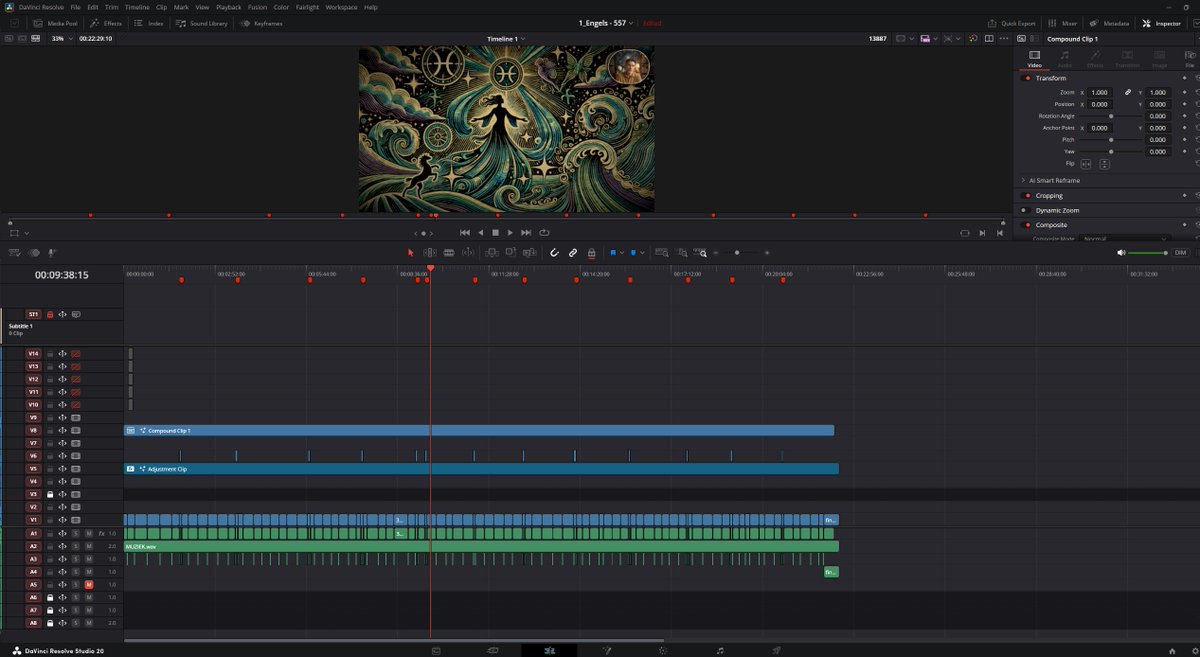The height and width of the screenshot is (657, 1200).
Task: Toggle the Transform enable switch
Action: [x=1026, y=78]
